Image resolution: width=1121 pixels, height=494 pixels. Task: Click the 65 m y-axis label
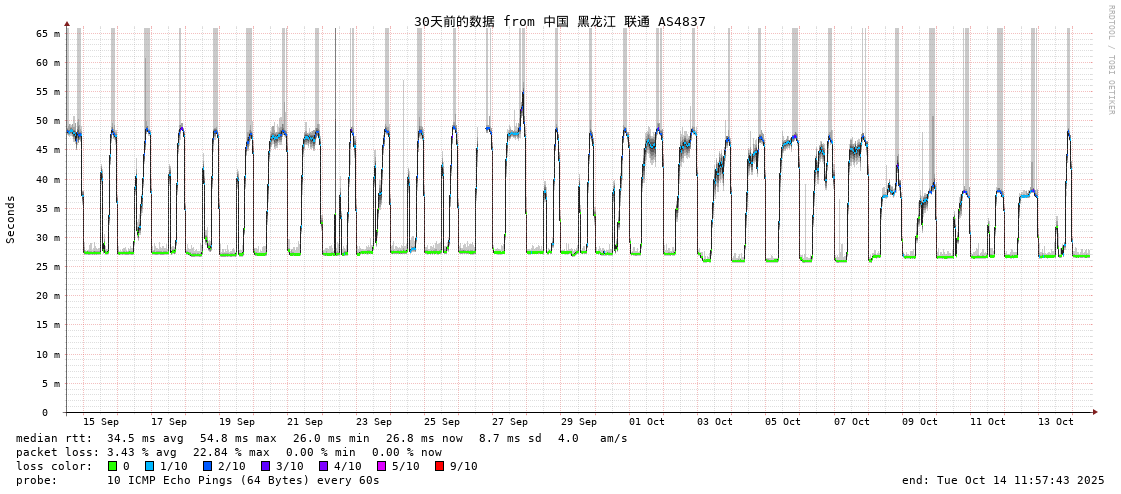pos(49,33)
